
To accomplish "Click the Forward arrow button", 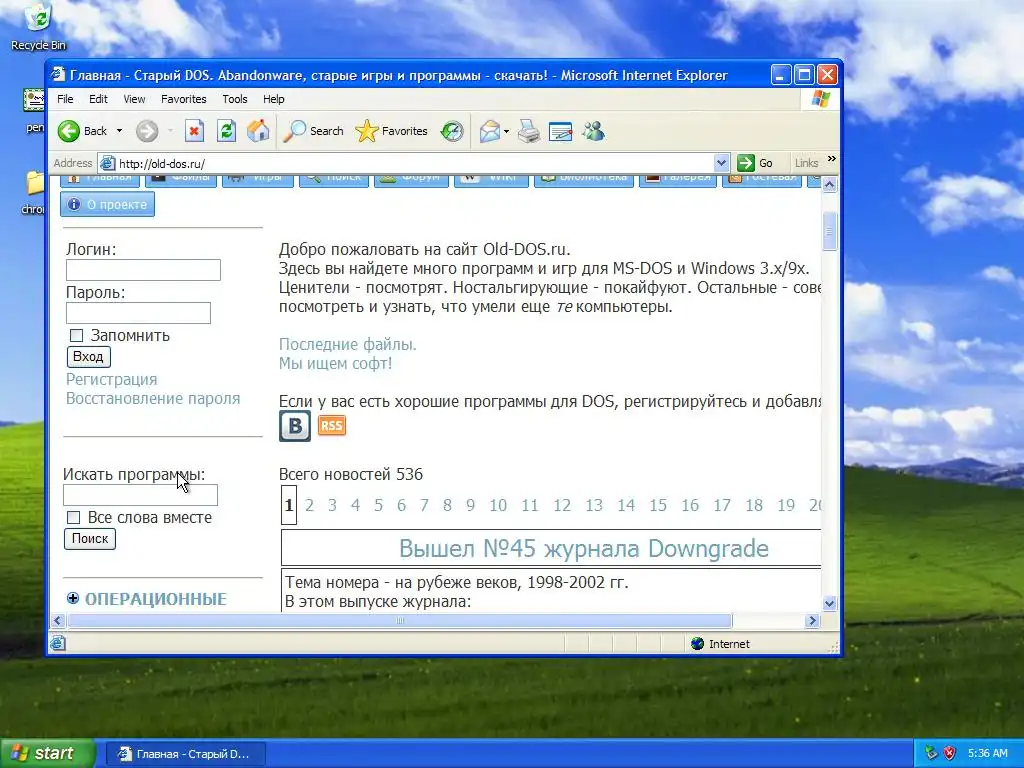I will tap(147, 131).
